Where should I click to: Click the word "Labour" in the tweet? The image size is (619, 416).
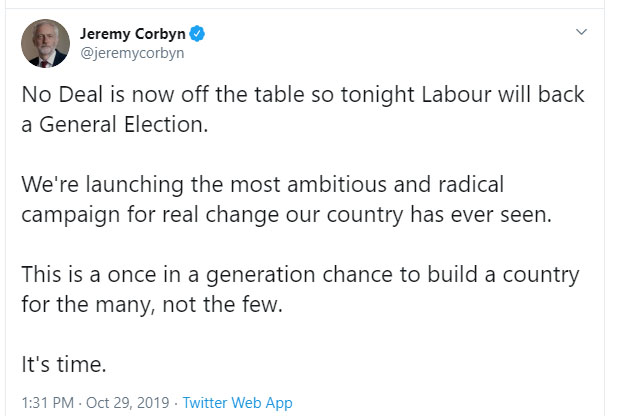tap(471, 96)
